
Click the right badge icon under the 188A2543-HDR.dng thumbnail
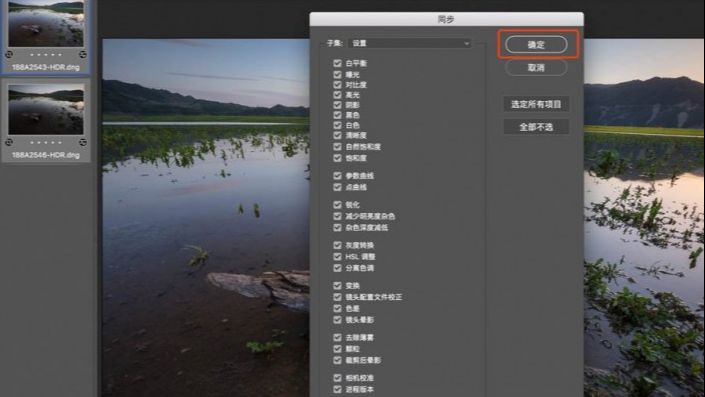(x=83, y=54)
